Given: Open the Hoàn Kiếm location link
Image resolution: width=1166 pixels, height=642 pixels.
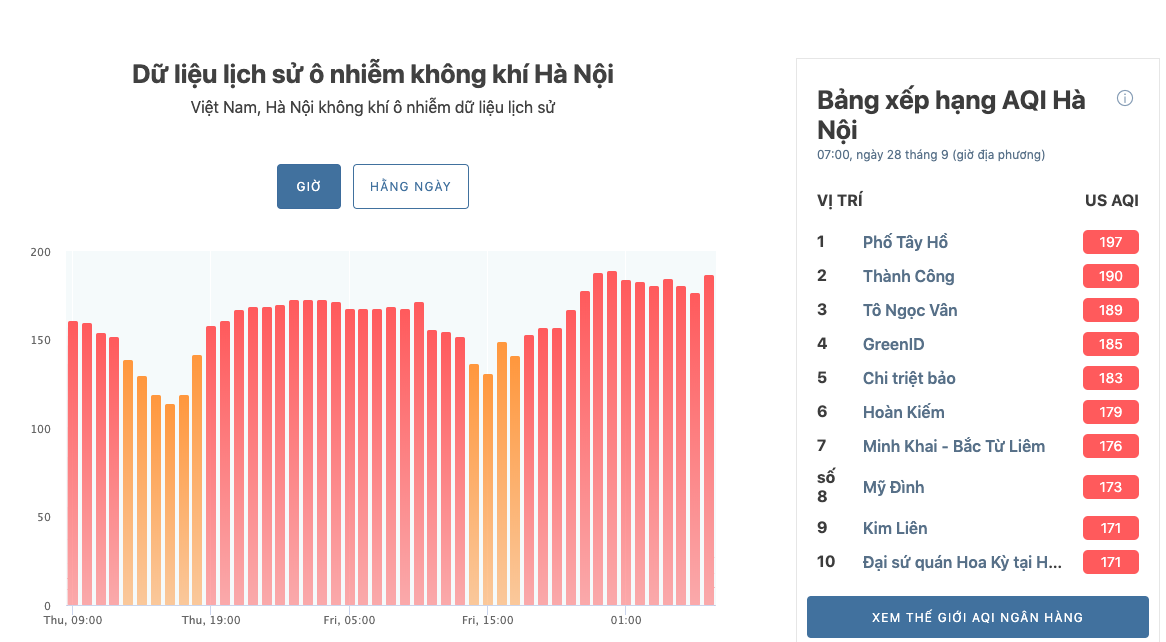Looking at the screenshot, I should [904, 412].
